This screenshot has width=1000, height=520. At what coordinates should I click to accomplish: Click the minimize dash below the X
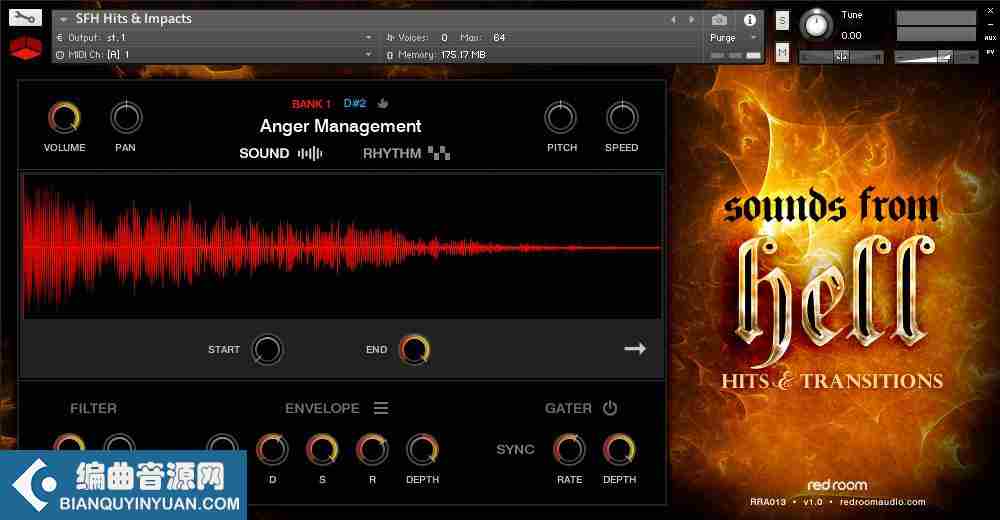pos(990,24)
